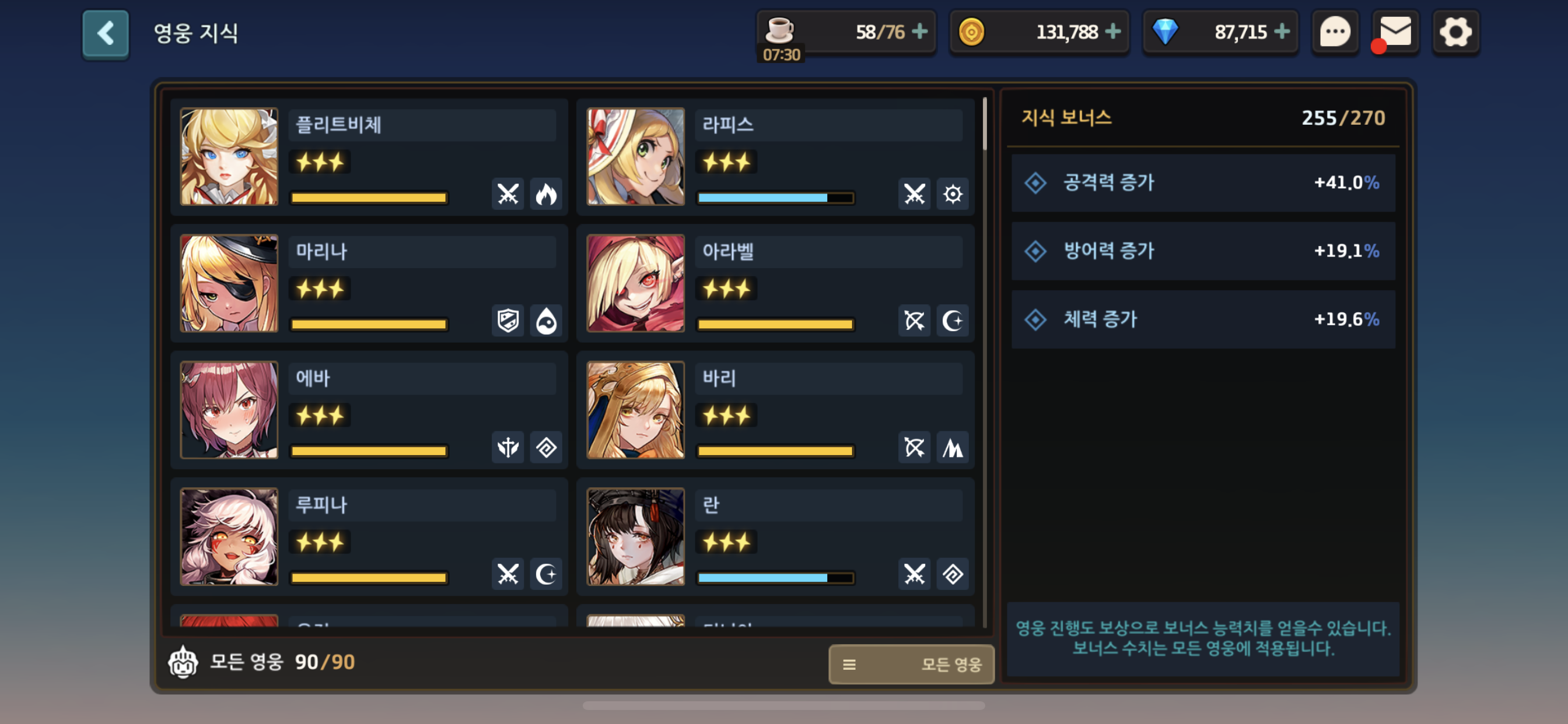
Task: Click 라피스 blue knowledge progress bar
Action: (775, 198)
